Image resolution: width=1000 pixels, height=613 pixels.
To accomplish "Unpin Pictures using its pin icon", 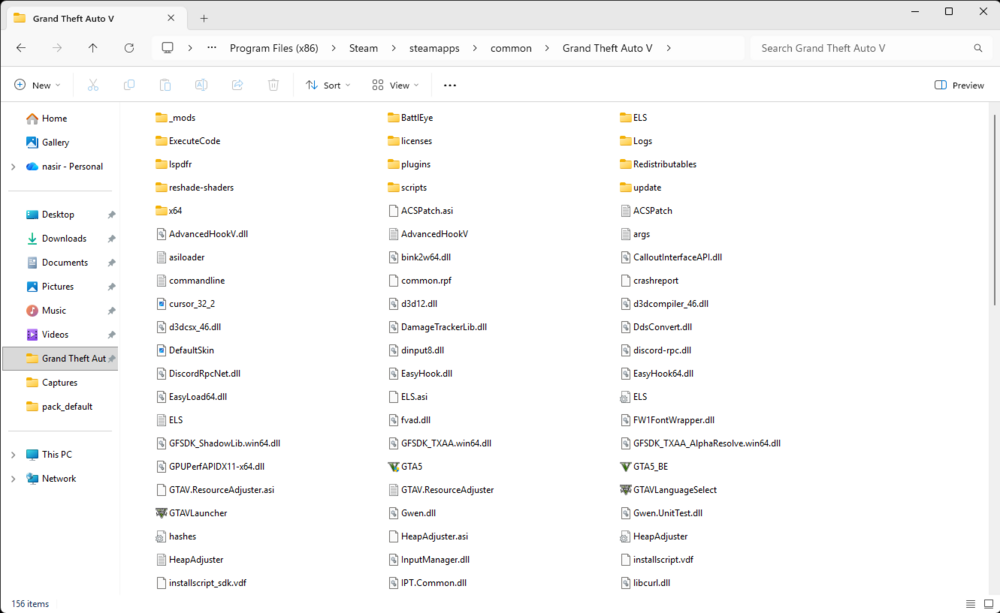I will tap(112, 287).
